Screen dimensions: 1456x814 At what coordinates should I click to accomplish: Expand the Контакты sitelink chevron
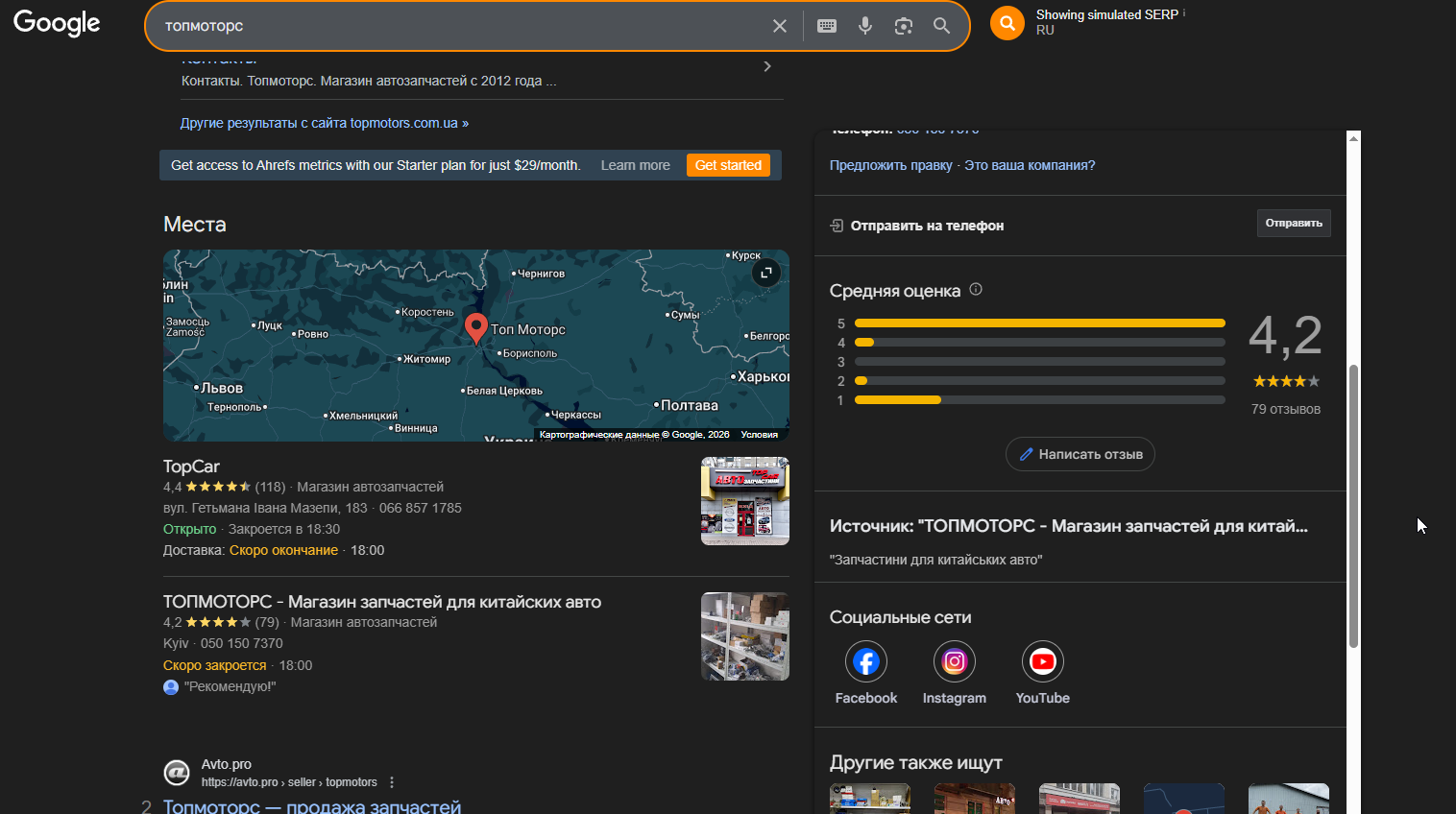click(766, 66)
